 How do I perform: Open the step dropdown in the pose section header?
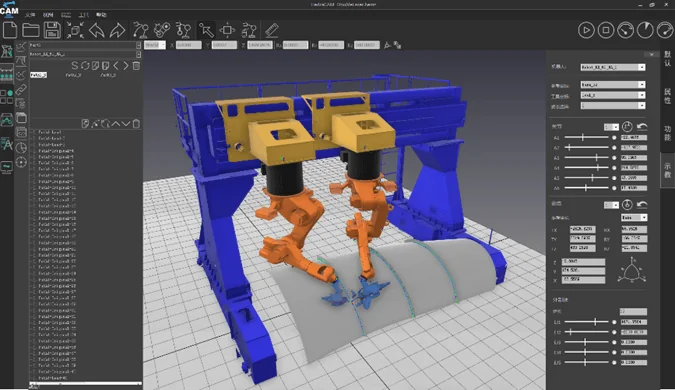611,205
